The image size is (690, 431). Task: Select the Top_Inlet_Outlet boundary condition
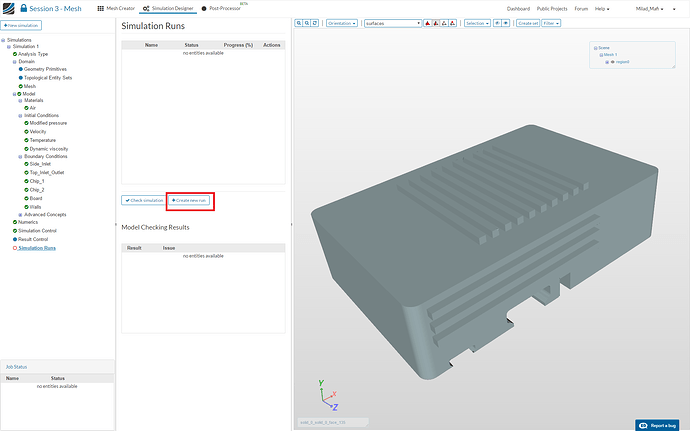click(x=47, y=173)
